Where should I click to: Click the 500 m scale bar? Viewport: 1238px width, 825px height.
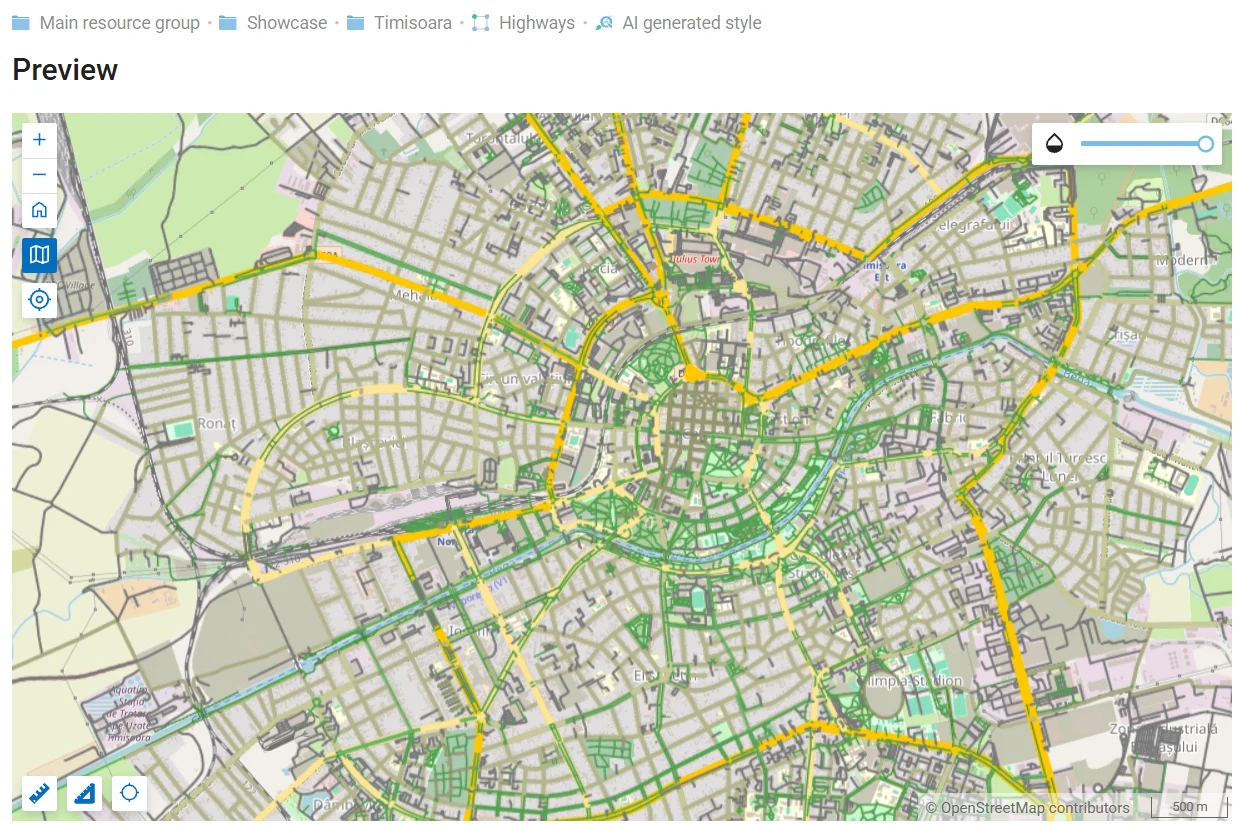(1189, 806)
